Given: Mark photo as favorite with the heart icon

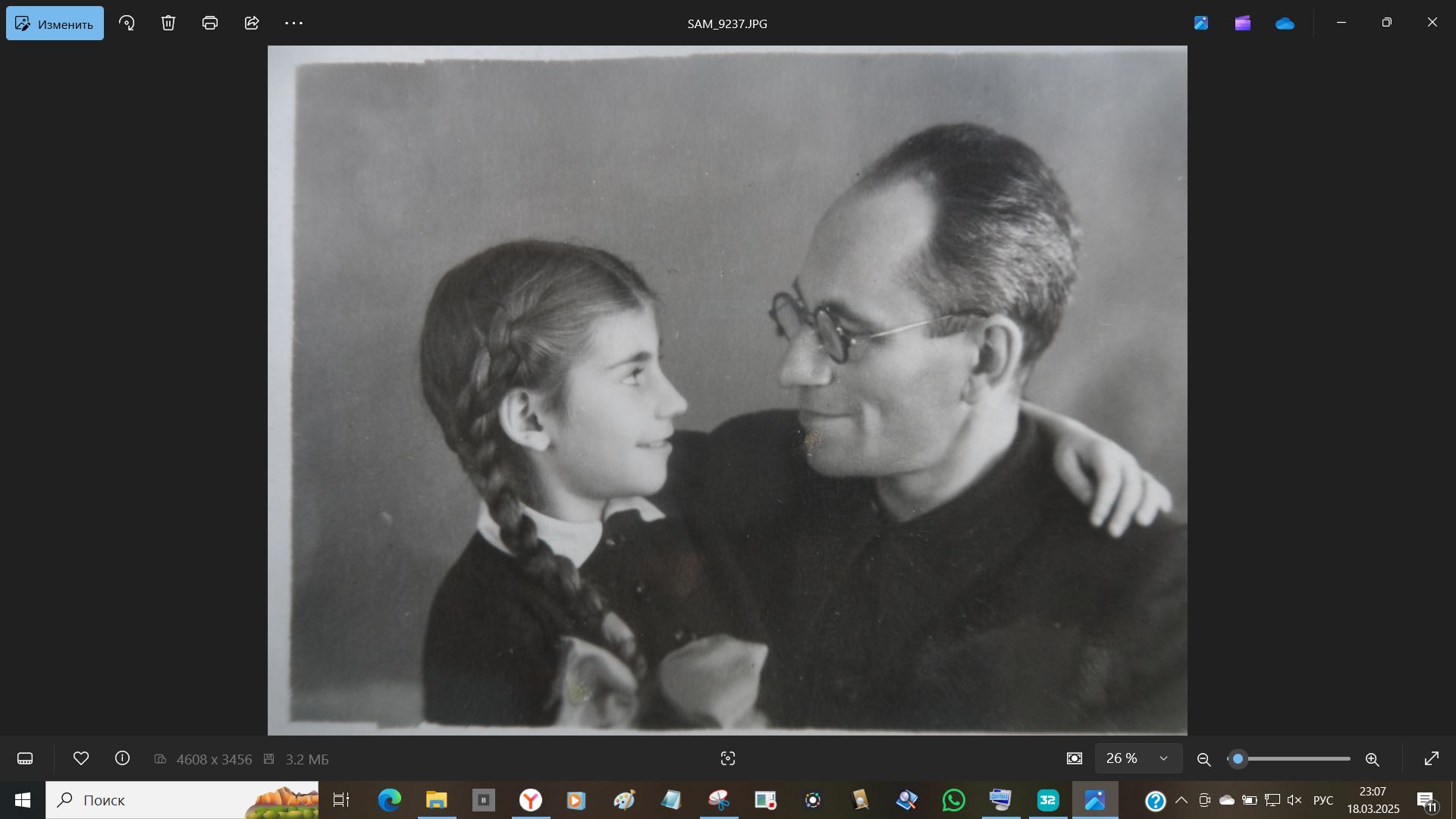Looking at the screenshot, I should (81, 758).
